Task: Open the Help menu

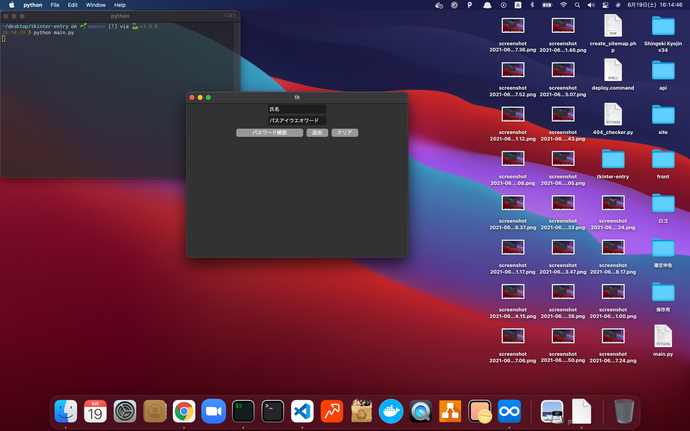Action: pyautogui.click(x=120, y=5)
